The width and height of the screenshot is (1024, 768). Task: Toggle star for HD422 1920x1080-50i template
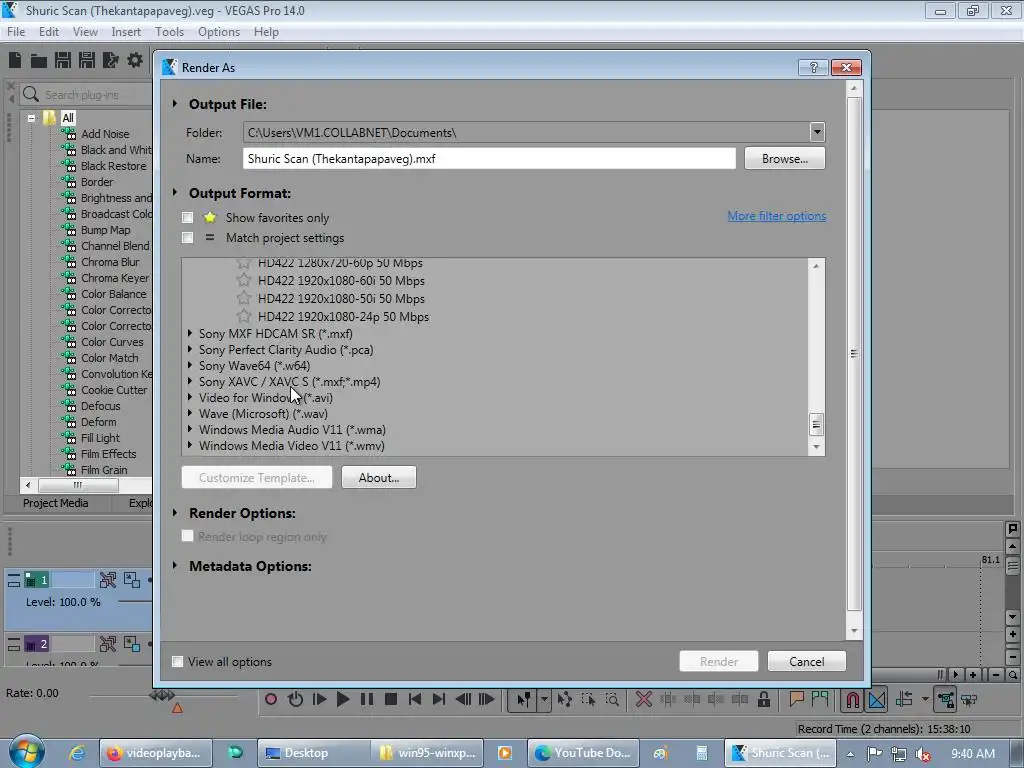coord(244,298)
